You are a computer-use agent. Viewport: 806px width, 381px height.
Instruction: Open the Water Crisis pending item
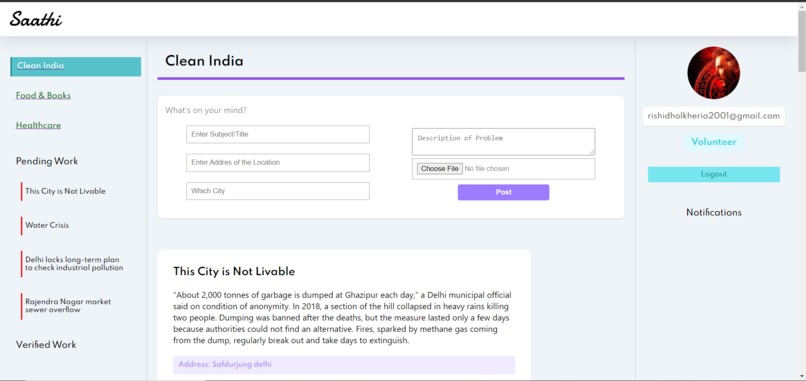(x=47, y=225)
